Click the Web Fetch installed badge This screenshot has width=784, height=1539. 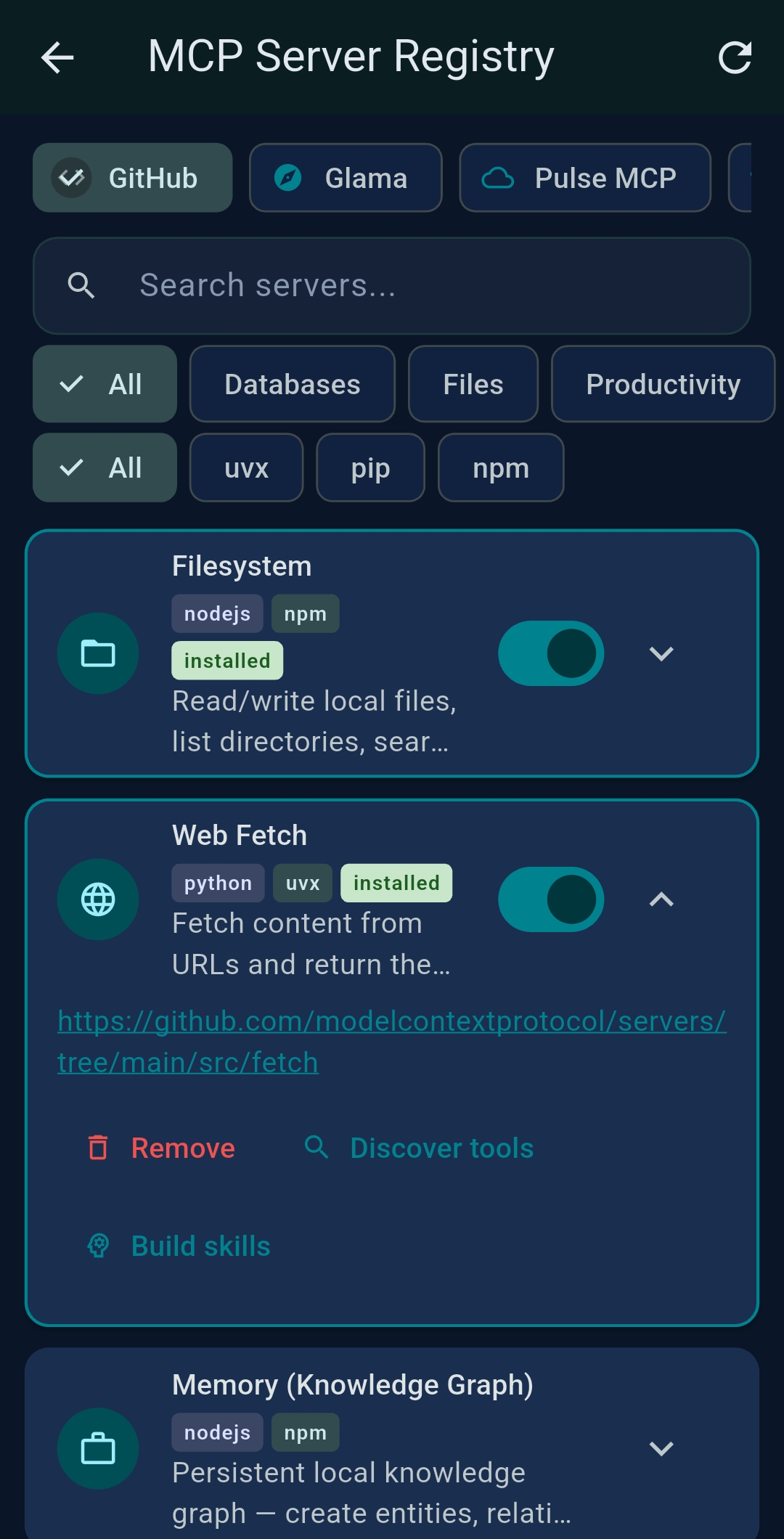(396, 883)
